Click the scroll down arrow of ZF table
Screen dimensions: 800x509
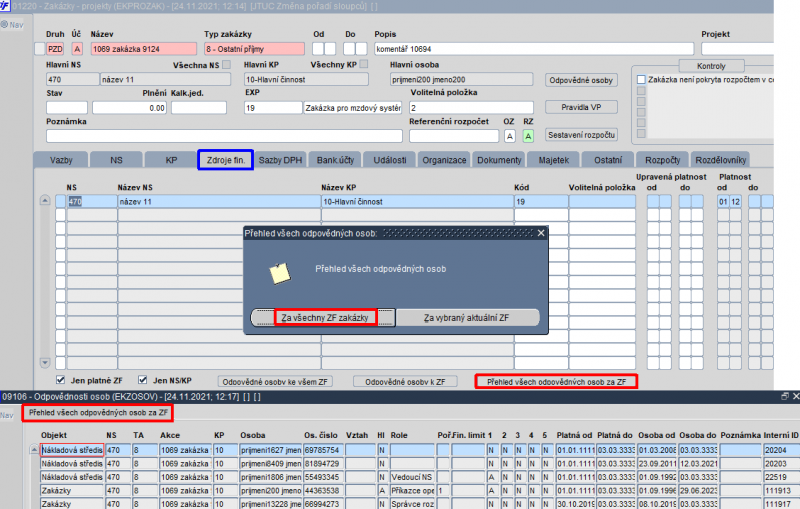(45, 363)
